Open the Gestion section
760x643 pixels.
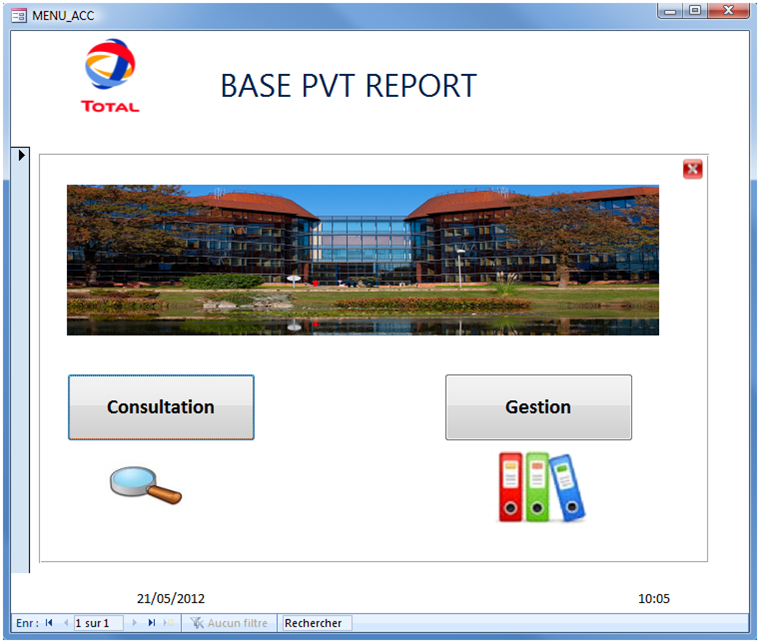click(x=538, y=407)
